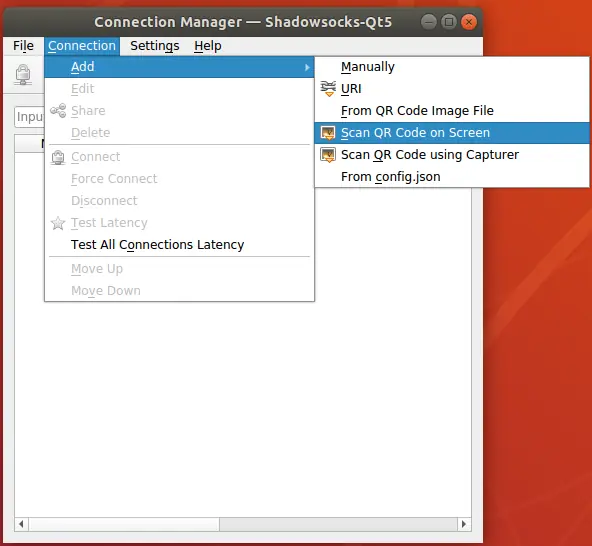Click the Scan QR Code on Screen icon
The height and width of the screenshot is (546, 592).
coord(328,133)
